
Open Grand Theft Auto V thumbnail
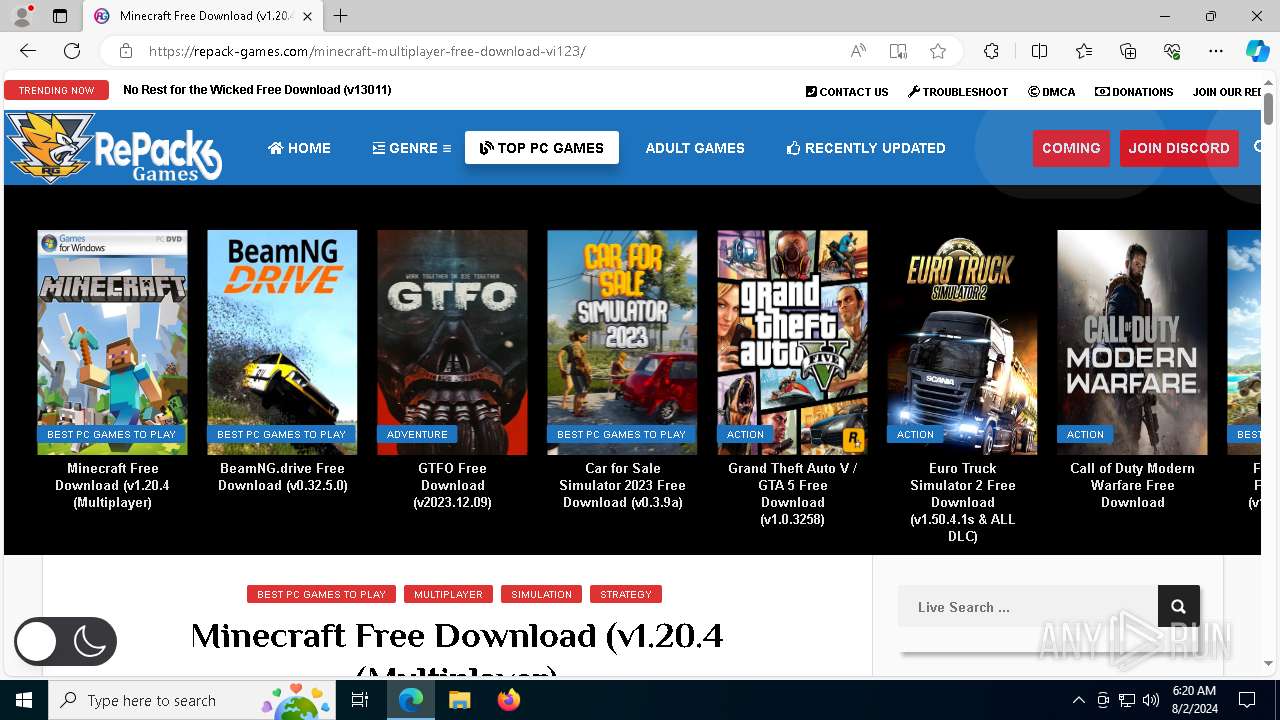point(792,342)
